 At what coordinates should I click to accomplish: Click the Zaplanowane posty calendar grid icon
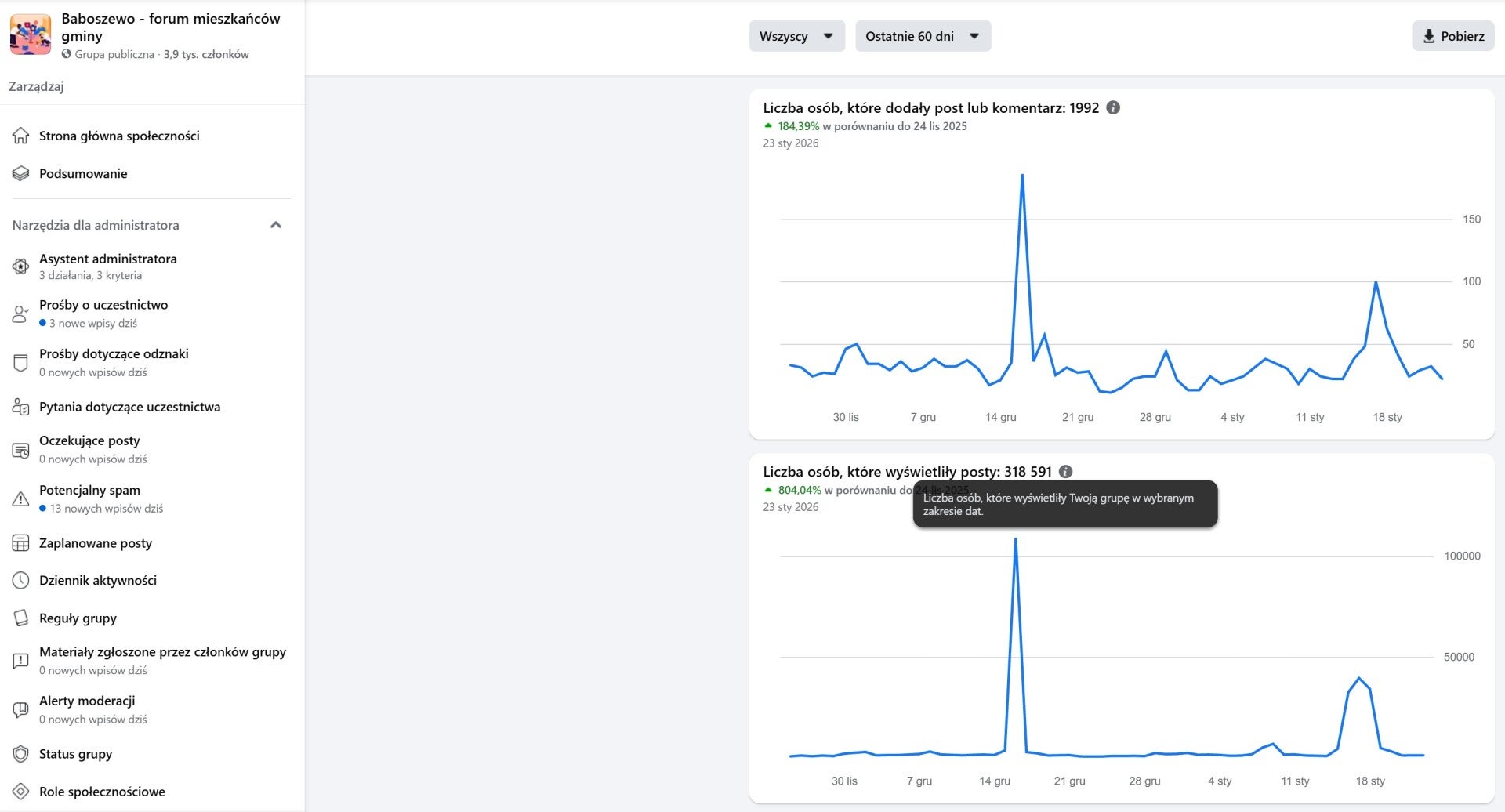point(21,543)
